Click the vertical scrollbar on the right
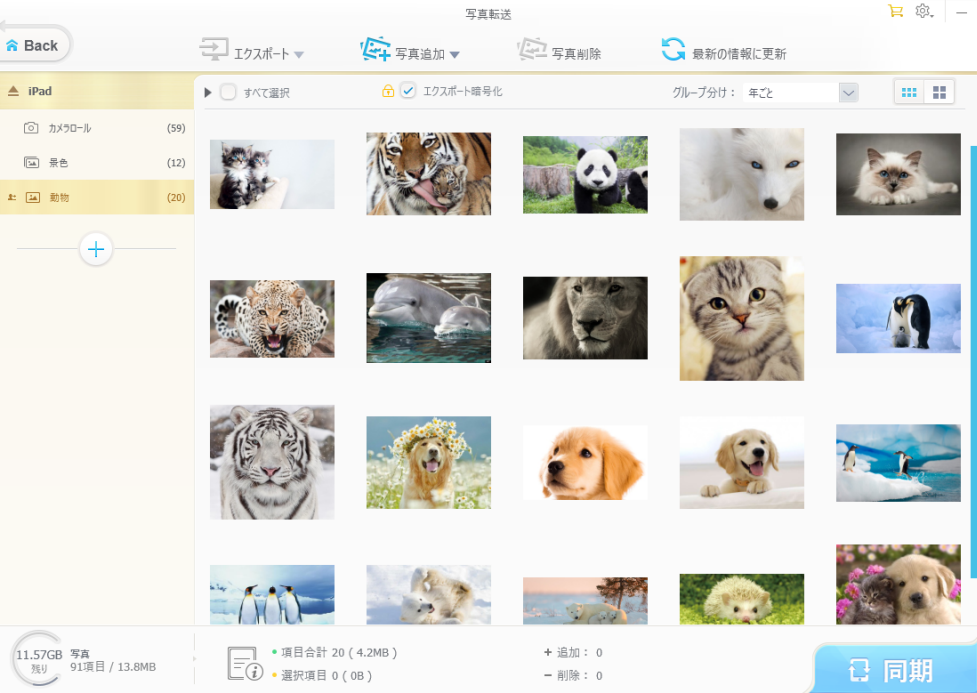Viewport: 977px width, 693px height. [x=973, y=361]
